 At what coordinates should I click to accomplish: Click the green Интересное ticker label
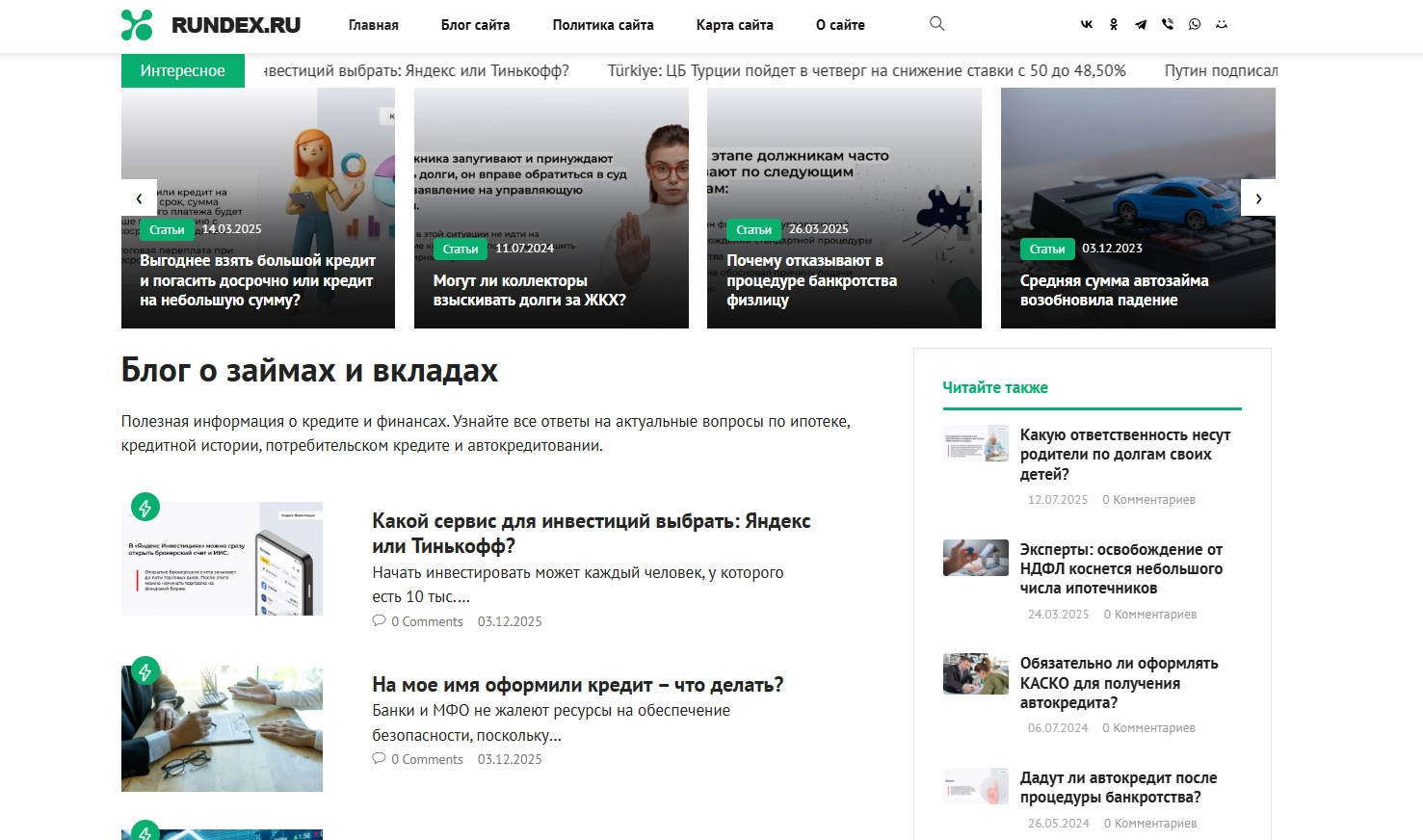[183, 70]
